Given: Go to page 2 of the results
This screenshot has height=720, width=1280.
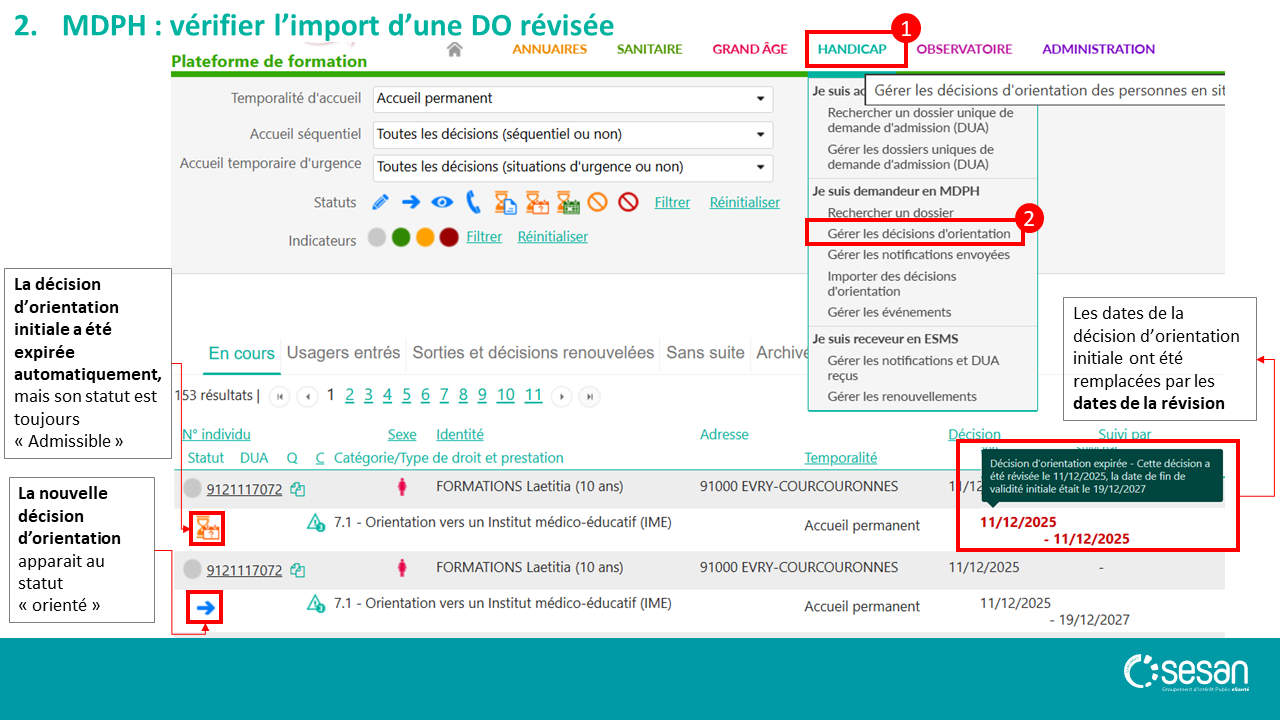Looking at the screenshot, I should [349, 395].
